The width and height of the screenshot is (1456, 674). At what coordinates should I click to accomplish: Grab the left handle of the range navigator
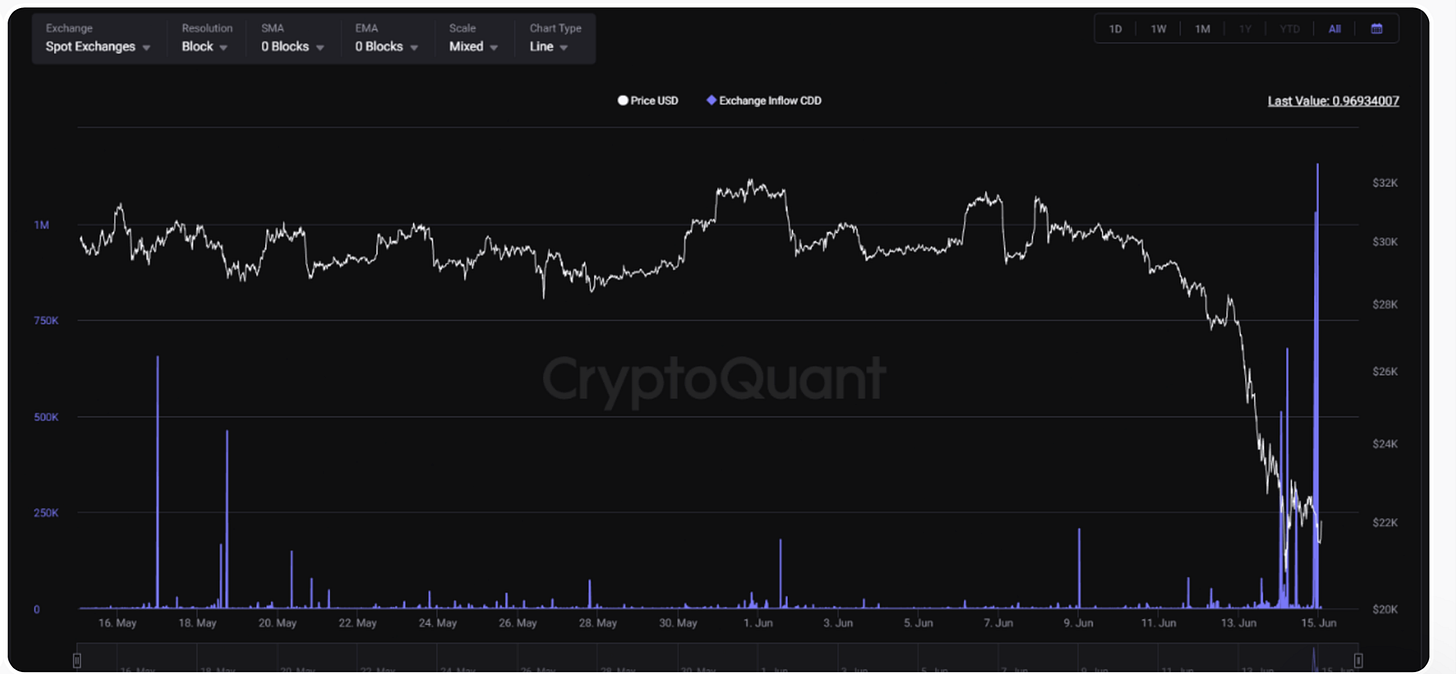78,659
